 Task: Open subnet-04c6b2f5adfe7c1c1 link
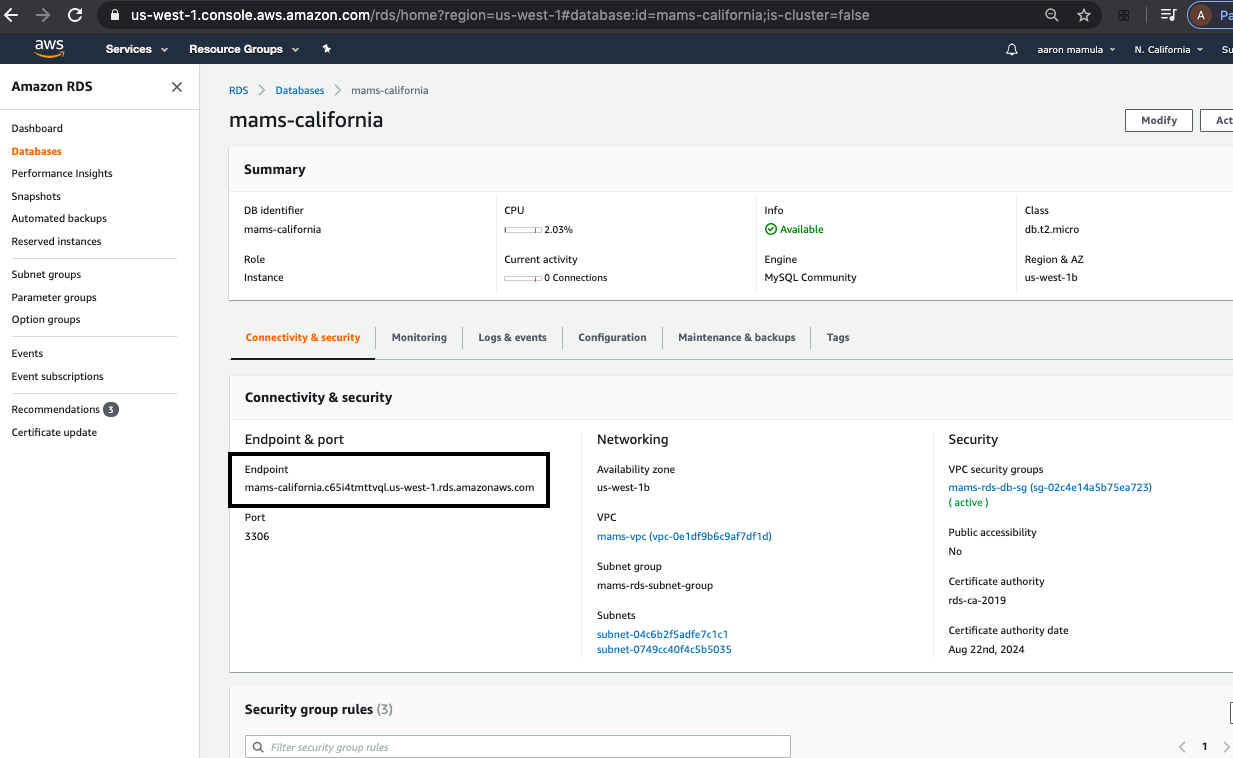(x=662, y=634)
